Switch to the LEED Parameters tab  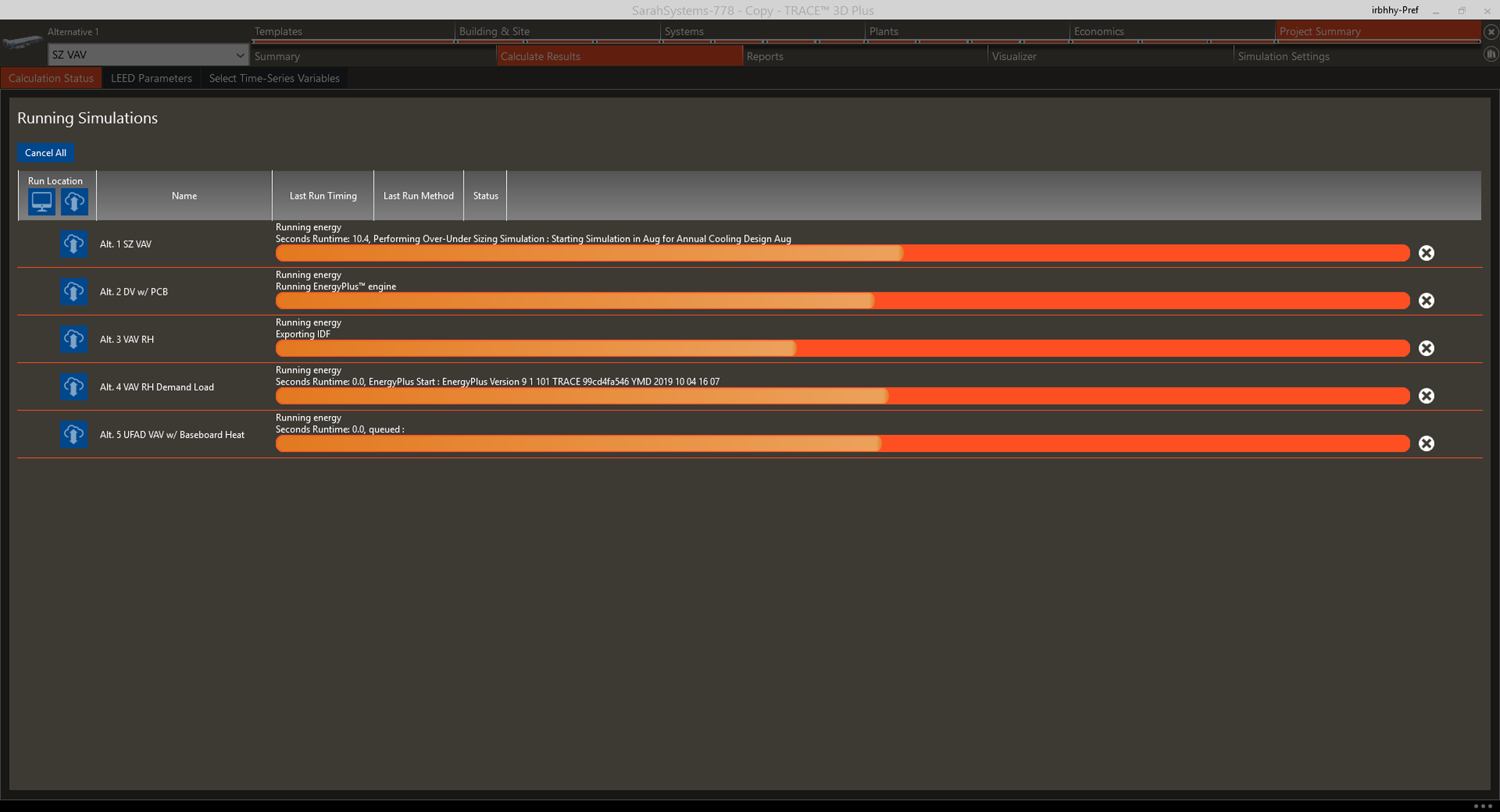pos(151,78)
